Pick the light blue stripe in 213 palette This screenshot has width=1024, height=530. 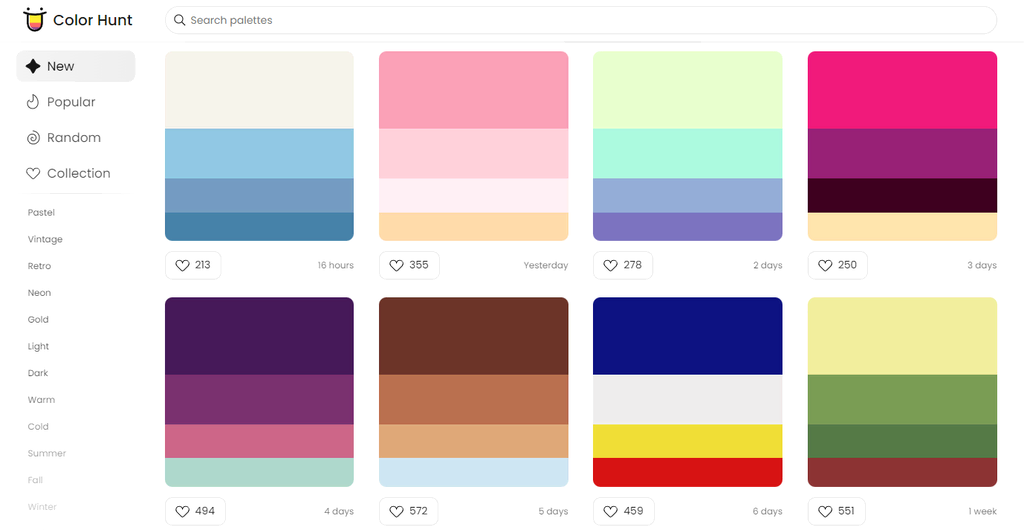(x=259, y=153)
